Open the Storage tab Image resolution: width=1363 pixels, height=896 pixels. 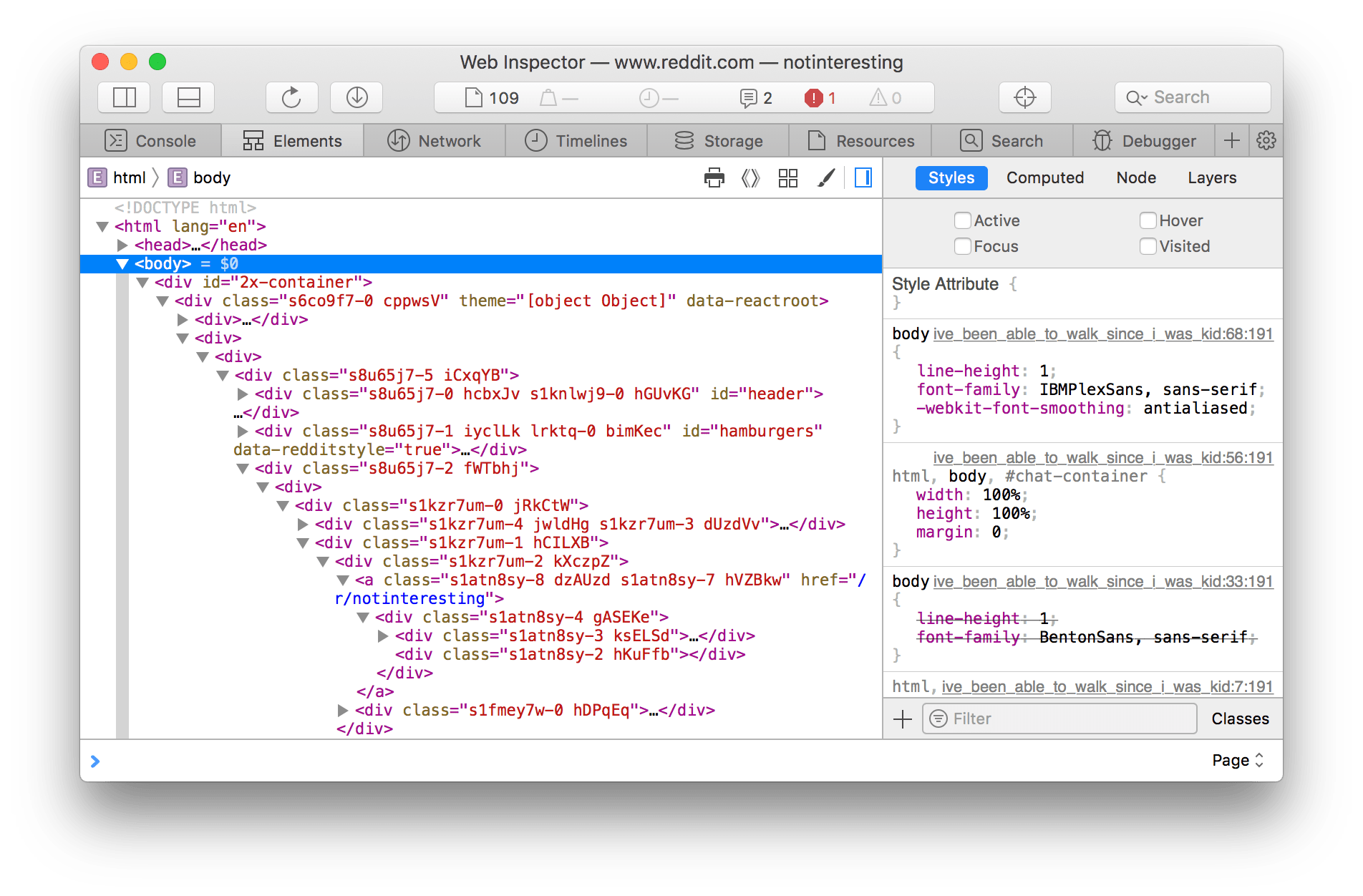[718, 141]
